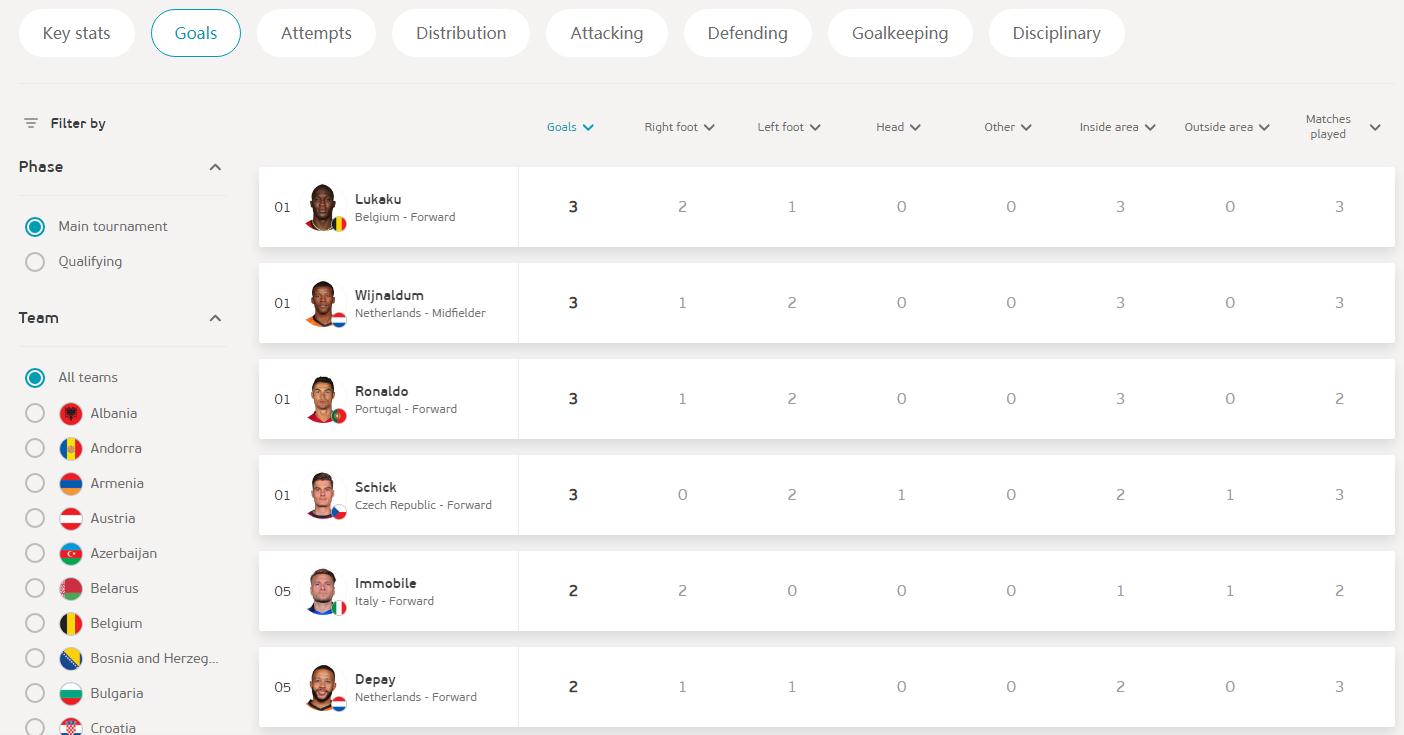The width and height of the screenshot is (1404, 735).
Task: Sort by Right foot column
Action: pyautogui.click(x=680, y=127)
